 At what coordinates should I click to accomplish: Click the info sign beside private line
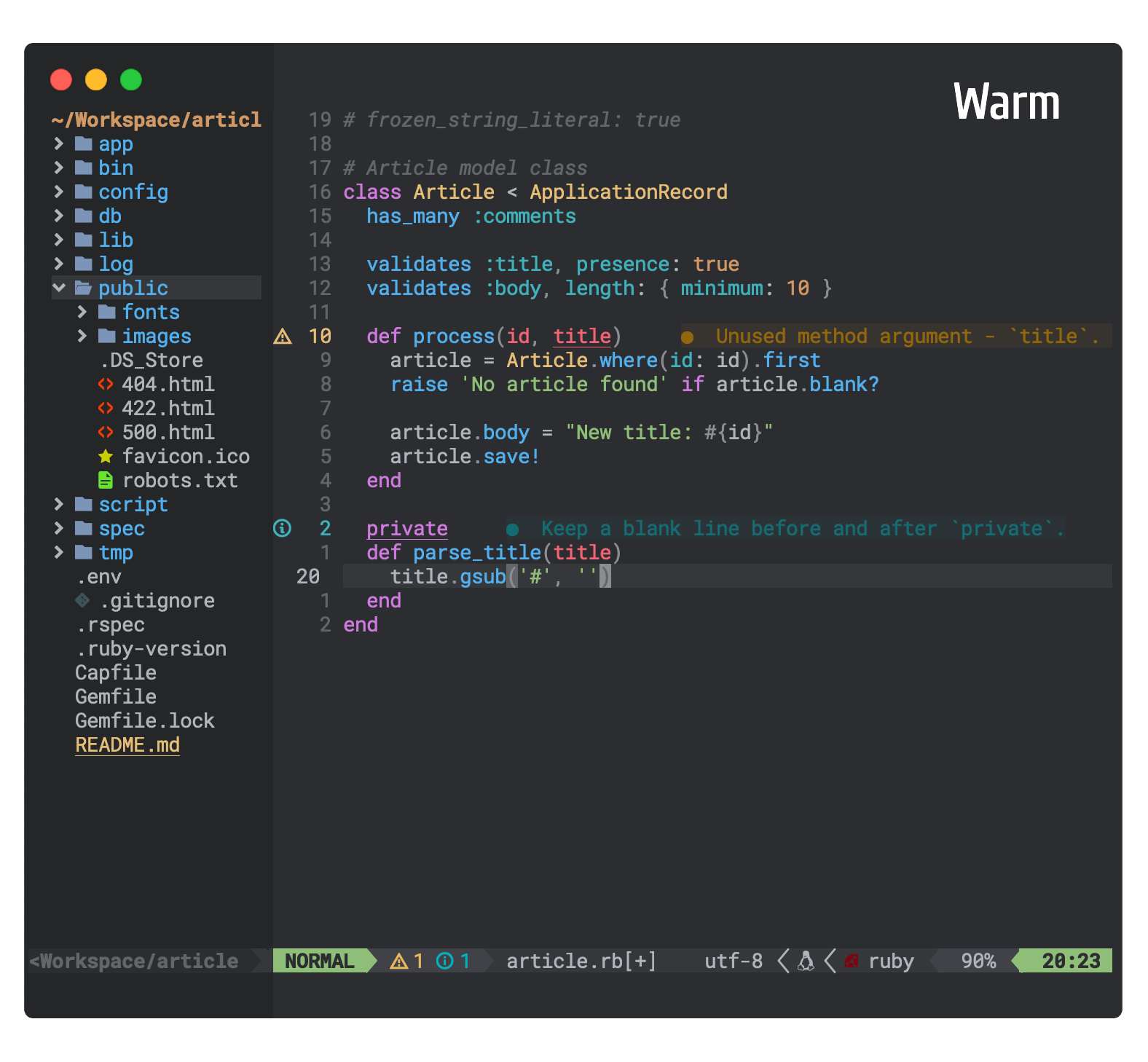tap(282, 528)
